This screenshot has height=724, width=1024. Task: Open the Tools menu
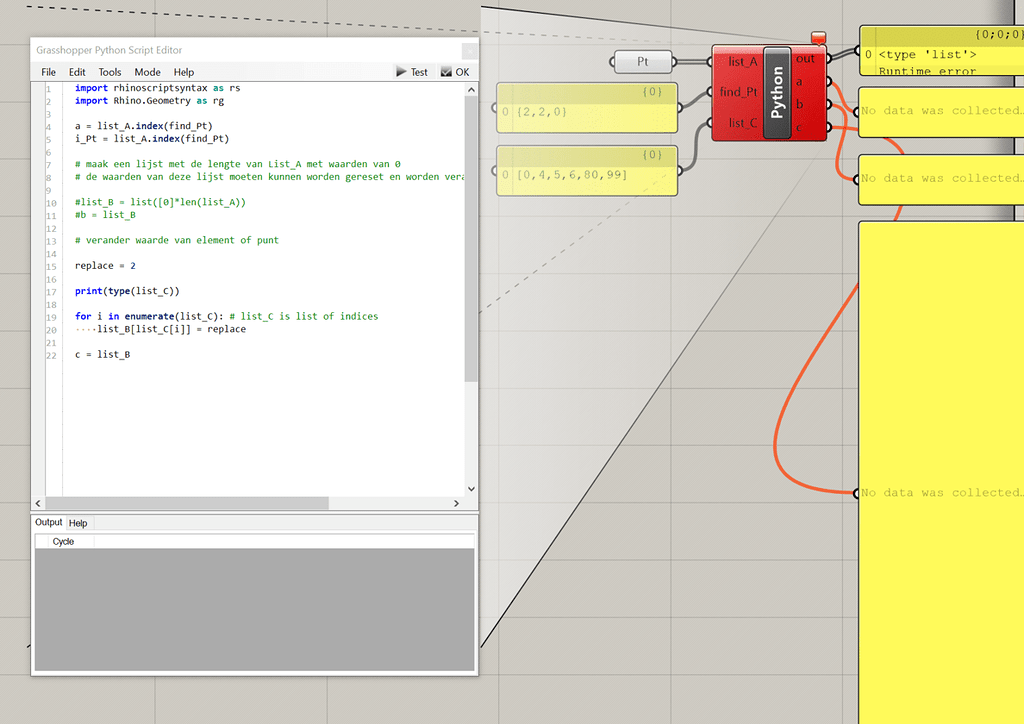click(x=109, y=71)
